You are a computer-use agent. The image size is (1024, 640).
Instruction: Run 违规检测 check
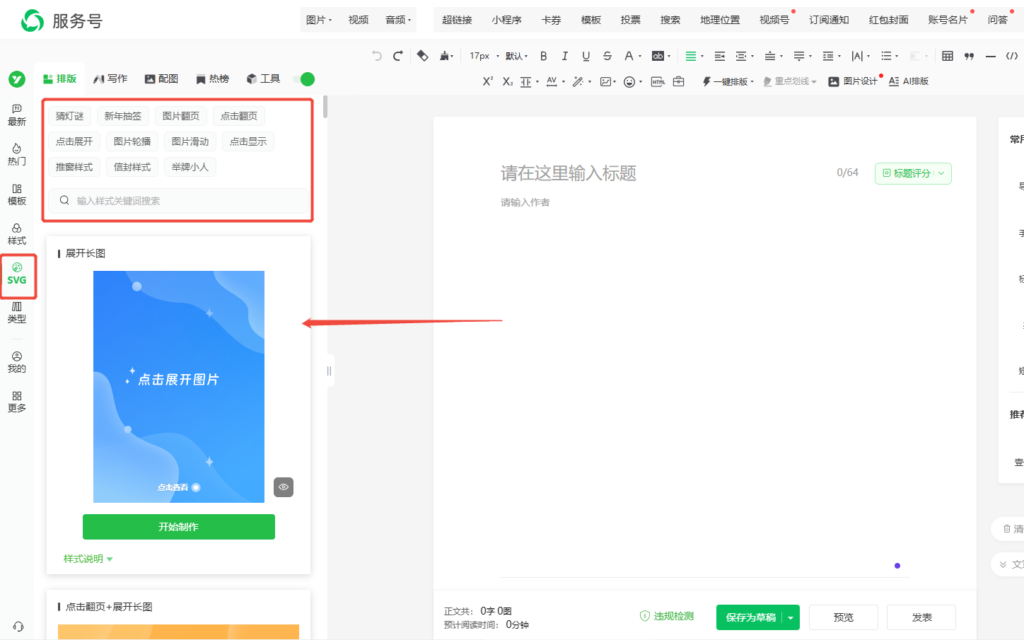pos(666,616)
